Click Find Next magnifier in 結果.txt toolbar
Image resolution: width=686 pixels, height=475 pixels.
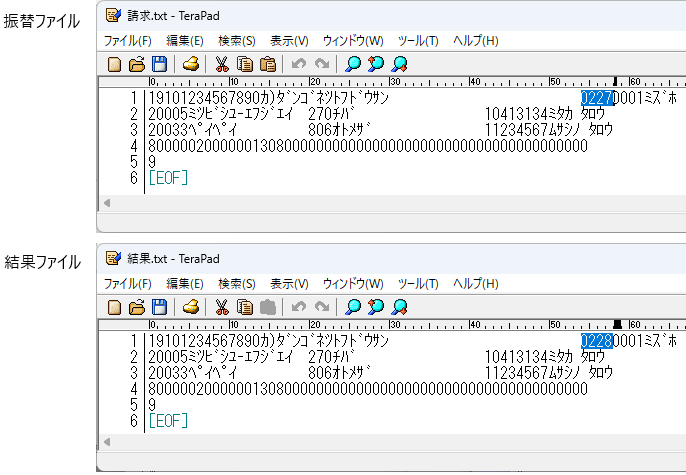tap(376, 307)
